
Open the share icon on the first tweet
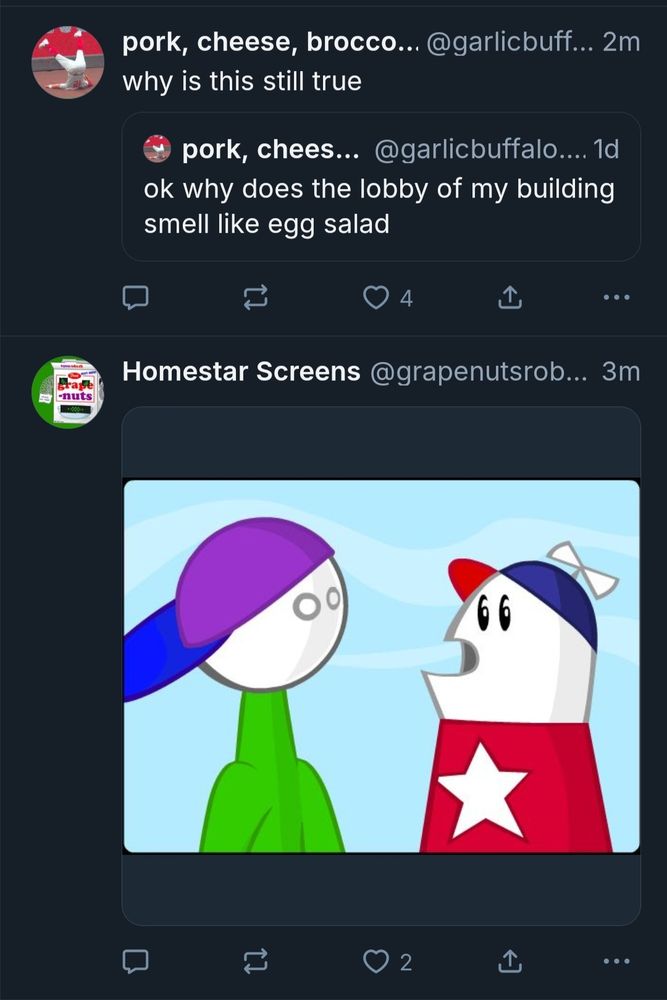coord(510,297)
